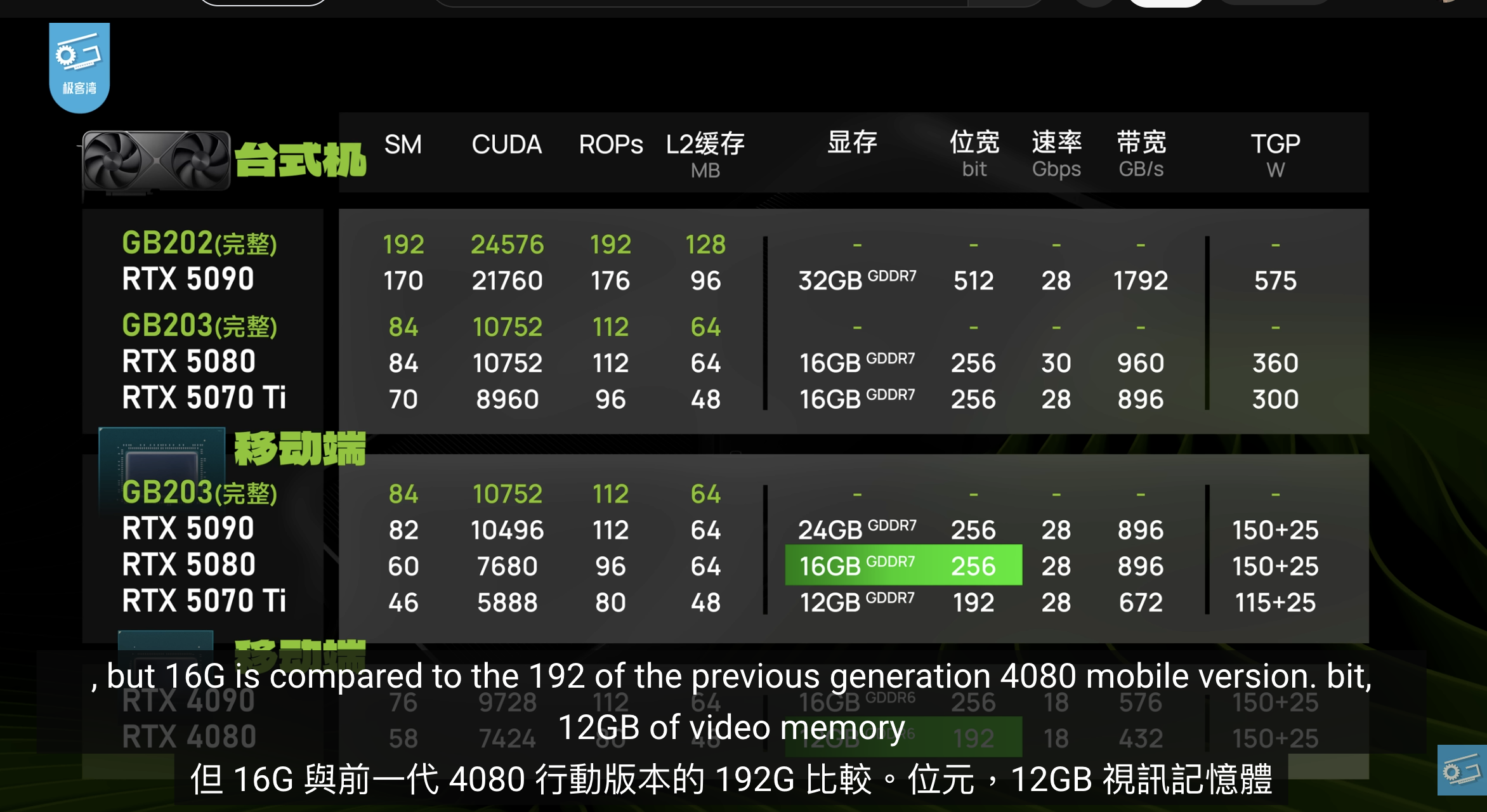Click the mobile RTX 5070 Ti row label
This screenshot has width=1487, height=812.
pos(203,601)
